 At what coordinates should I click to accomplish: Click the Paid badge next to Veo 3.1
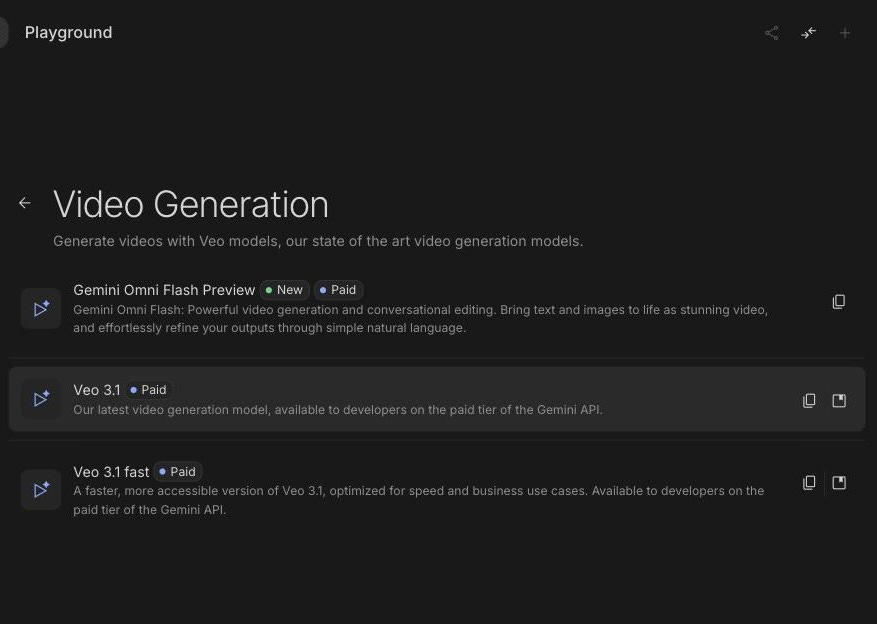click(149, 390)
